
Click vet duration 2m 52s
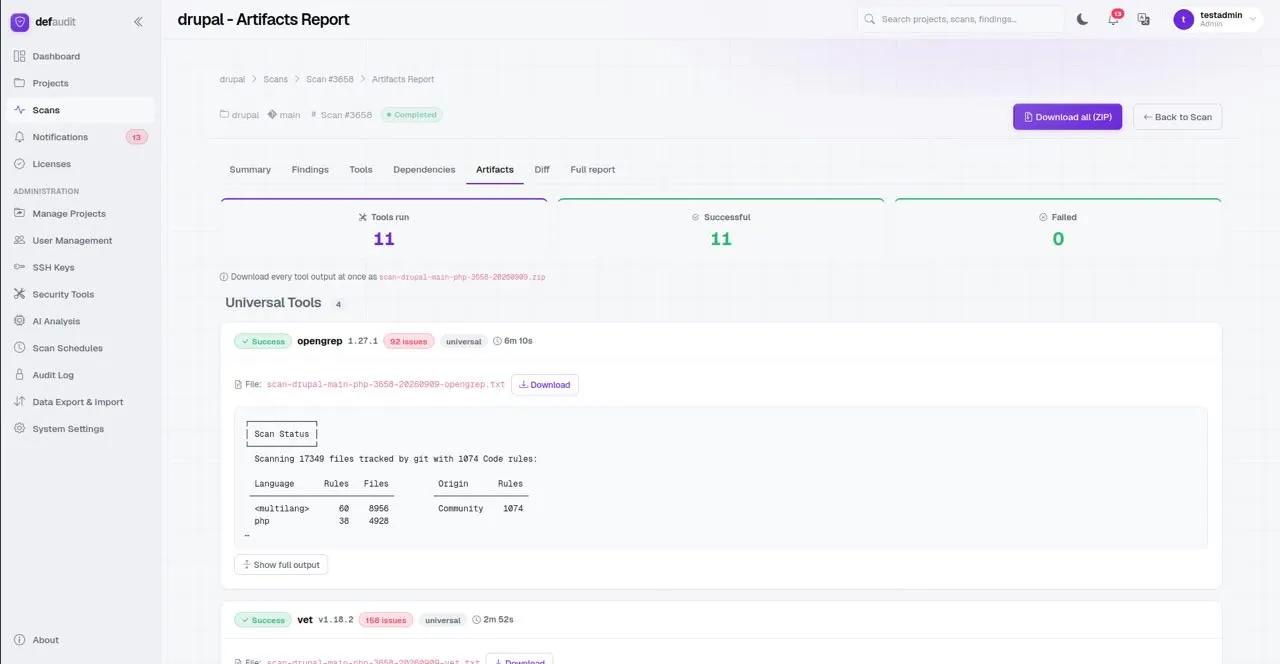click(x=493, y=620)
